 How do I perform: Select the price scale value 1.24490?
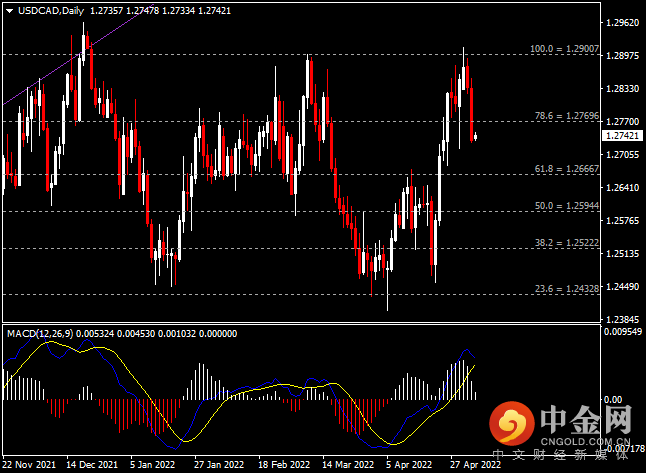(623, 286)
